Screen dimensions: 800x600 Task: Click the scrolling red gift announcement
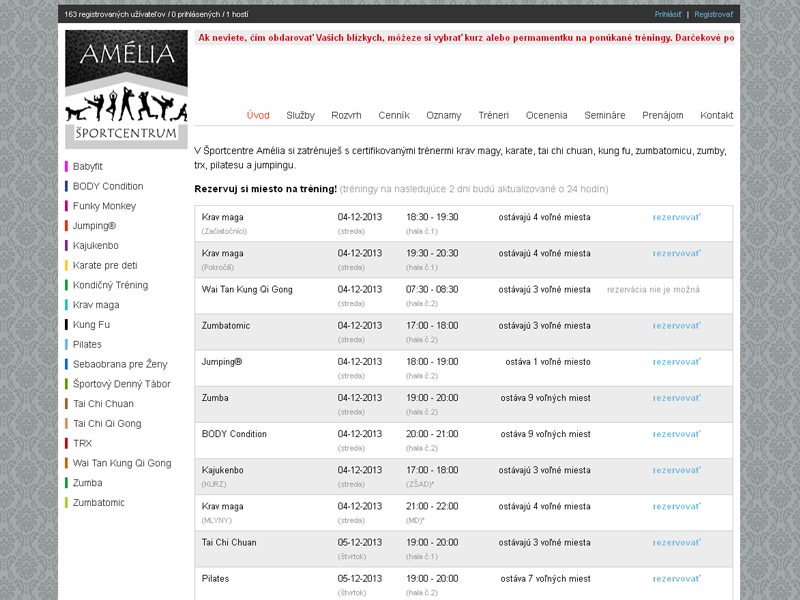point(465,38)
